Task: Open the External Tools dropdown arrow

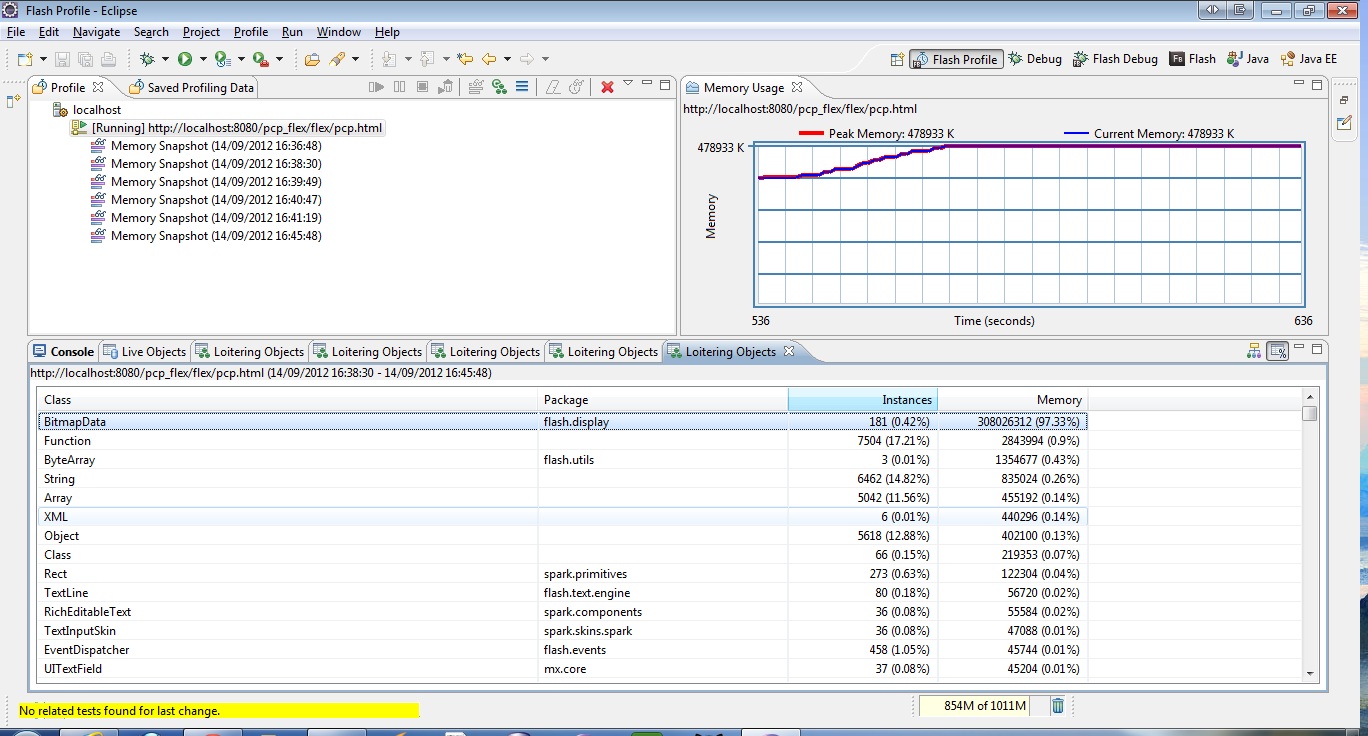Action: [279, 59]
